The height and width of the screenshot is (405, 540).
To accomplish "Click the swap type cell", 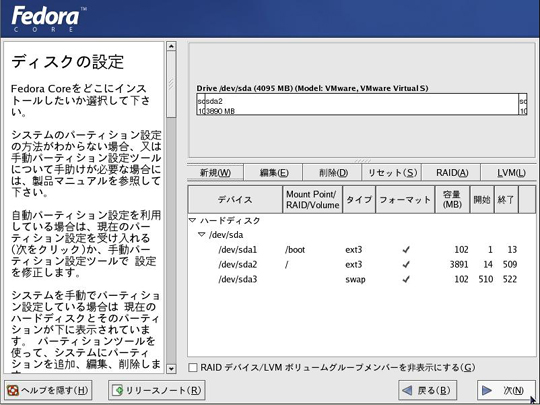I will click(x=355, y=279).
